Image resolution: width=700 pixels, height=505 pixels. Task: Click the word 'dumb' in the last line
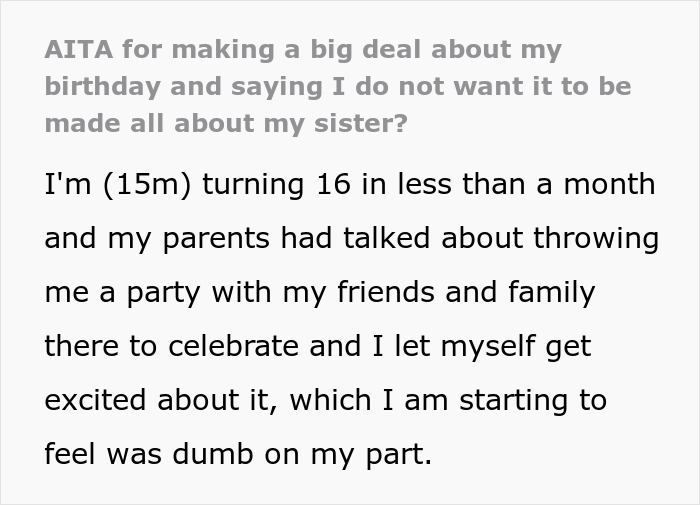pyautogui.click(x=224, y=455)
